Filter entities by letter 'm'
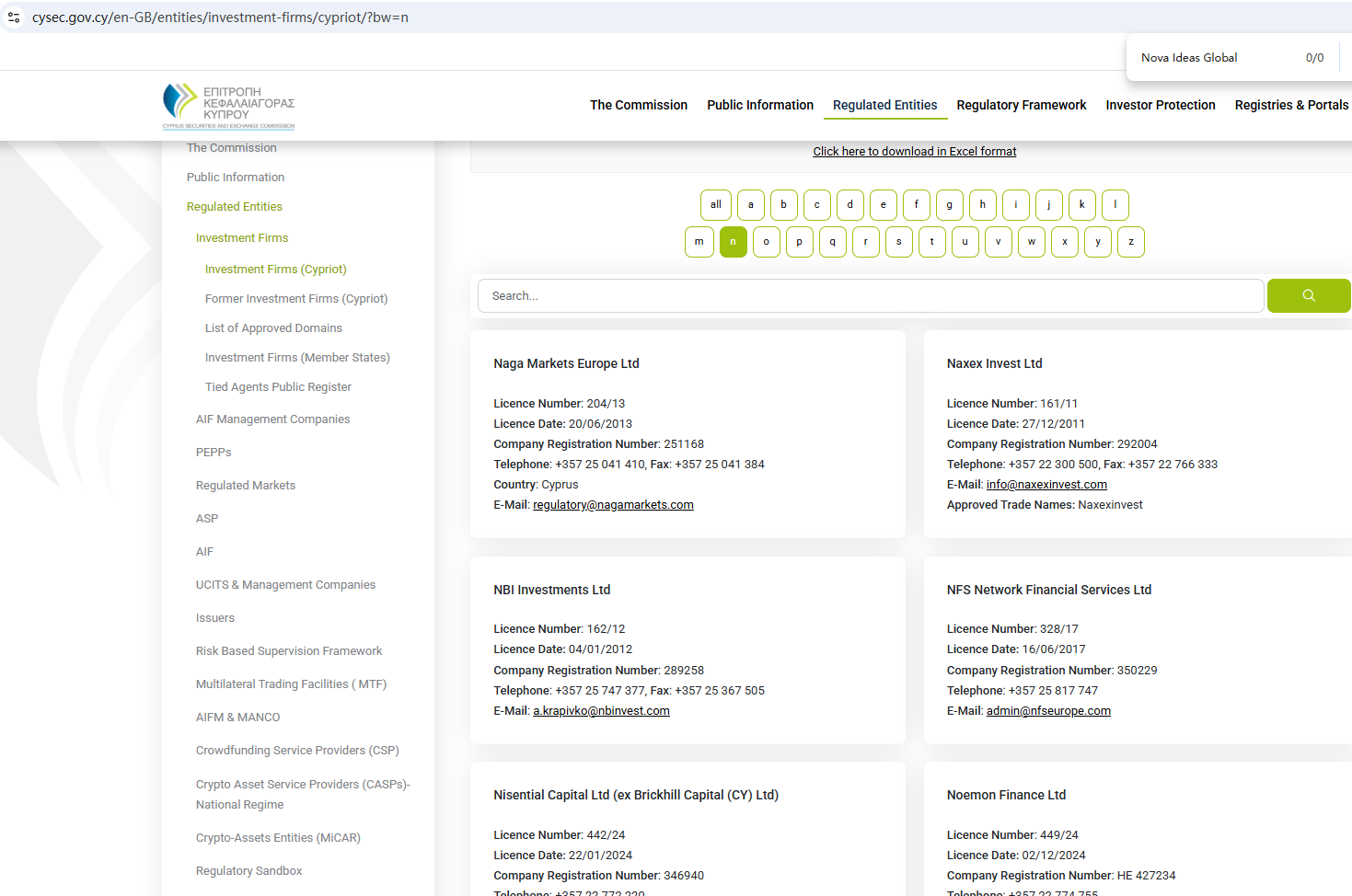Image resolution: width=1352 pixels, height=896 pixels. [x=699, y=242]
